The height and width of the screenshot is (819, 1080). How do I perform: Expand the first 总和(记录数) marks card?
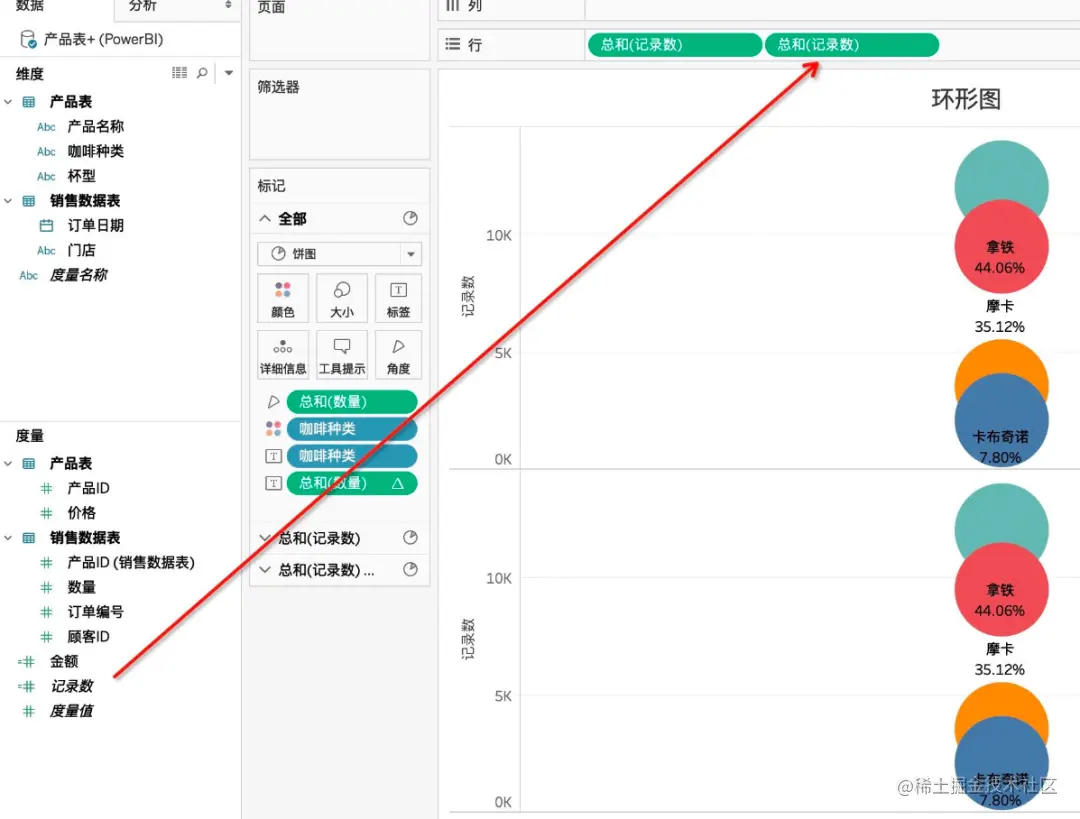(264, 538)
